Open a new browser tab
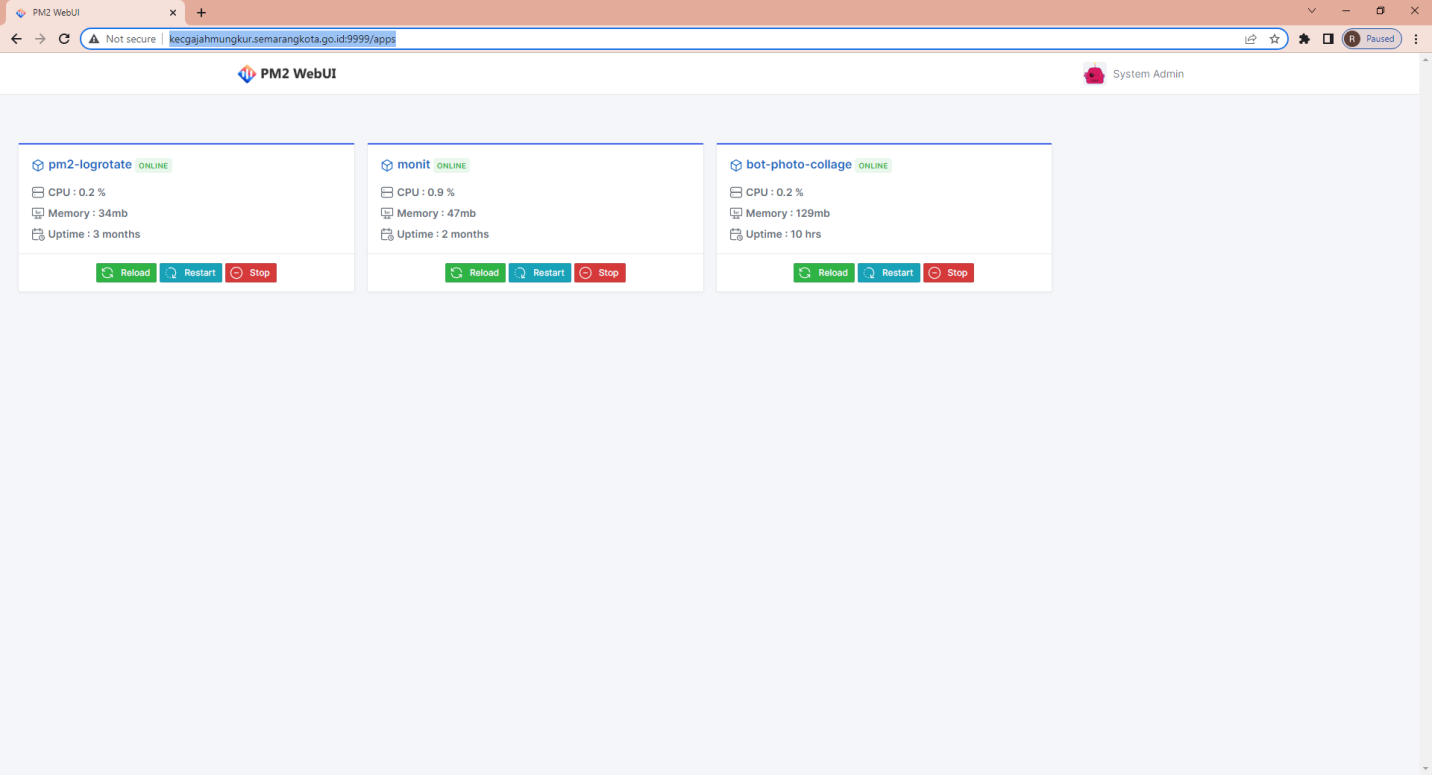Viewport: 1432px width, 775px height. coord(201,13)
